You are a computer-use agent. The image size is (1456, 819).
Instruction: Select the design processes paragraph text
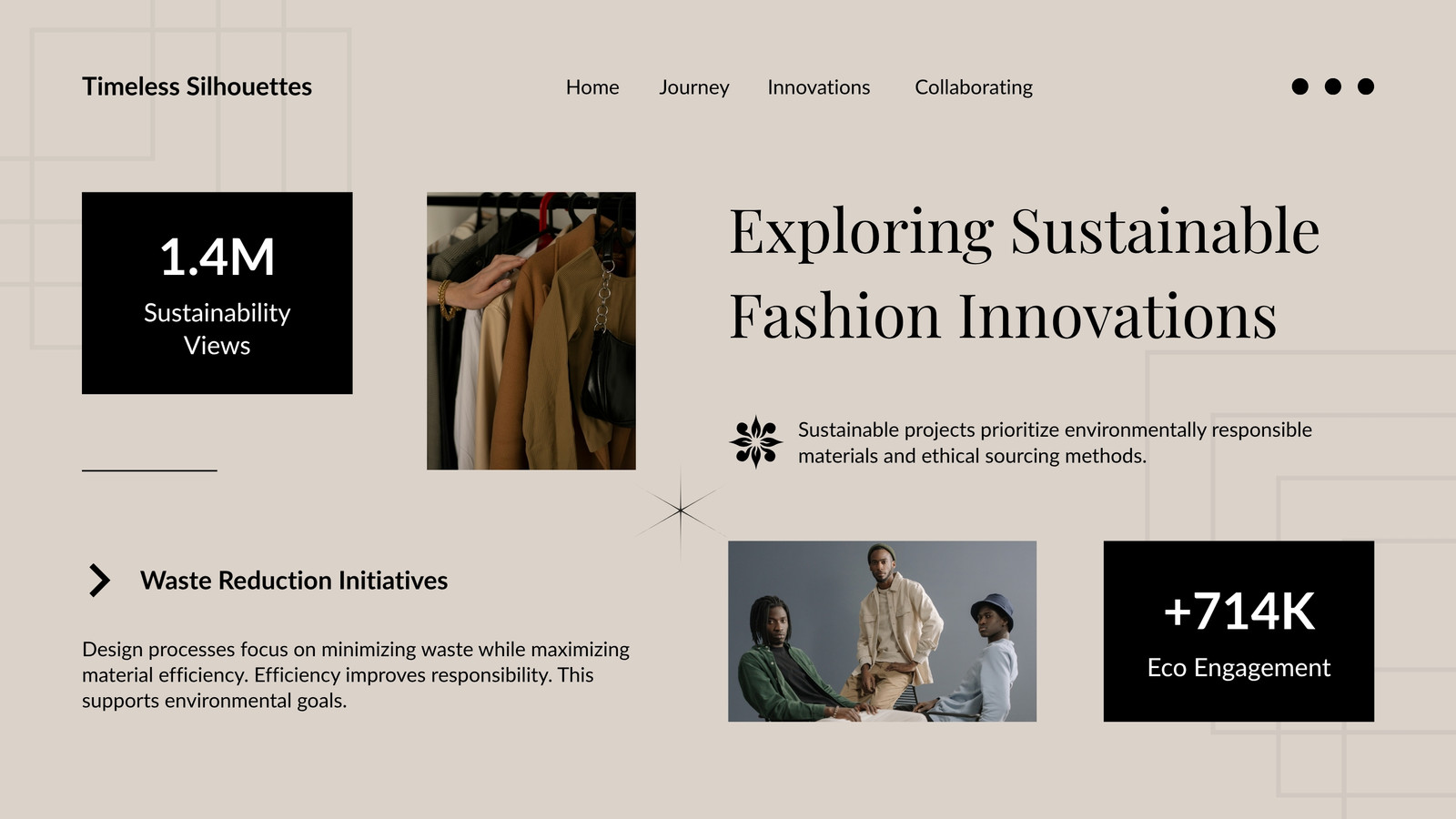[x=356, y=674]
